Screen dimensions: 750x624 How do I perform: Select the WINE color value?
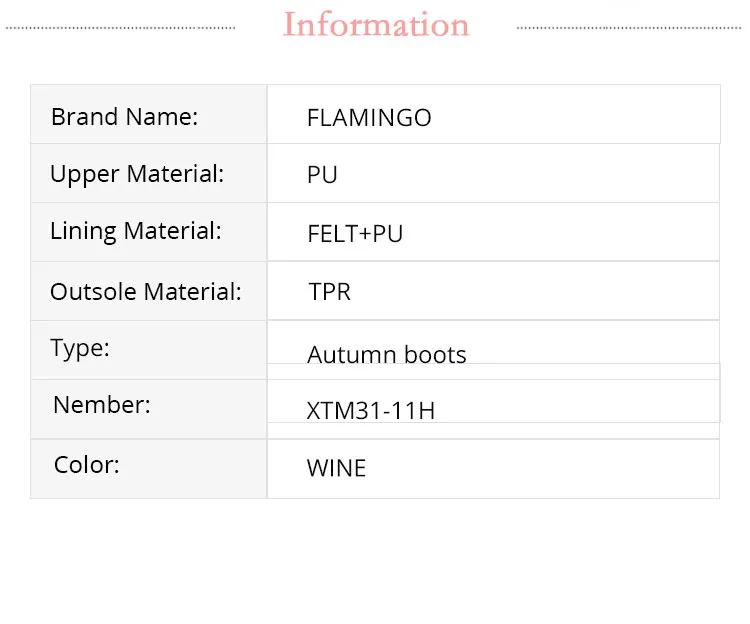pyautogui.click(x=336, y=468)
